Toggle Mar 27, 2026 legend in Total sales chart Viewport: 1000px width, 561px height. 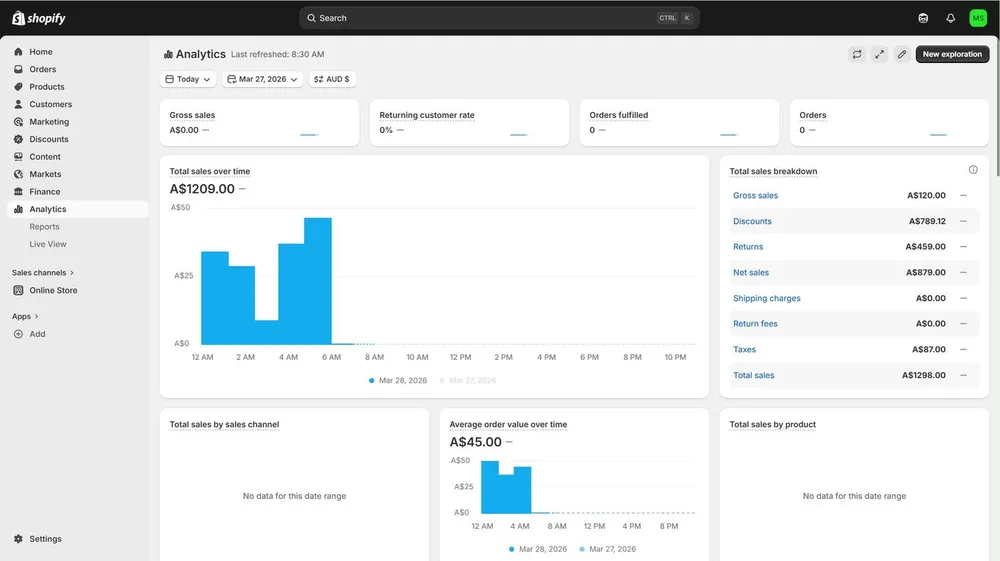pos(468,381)
